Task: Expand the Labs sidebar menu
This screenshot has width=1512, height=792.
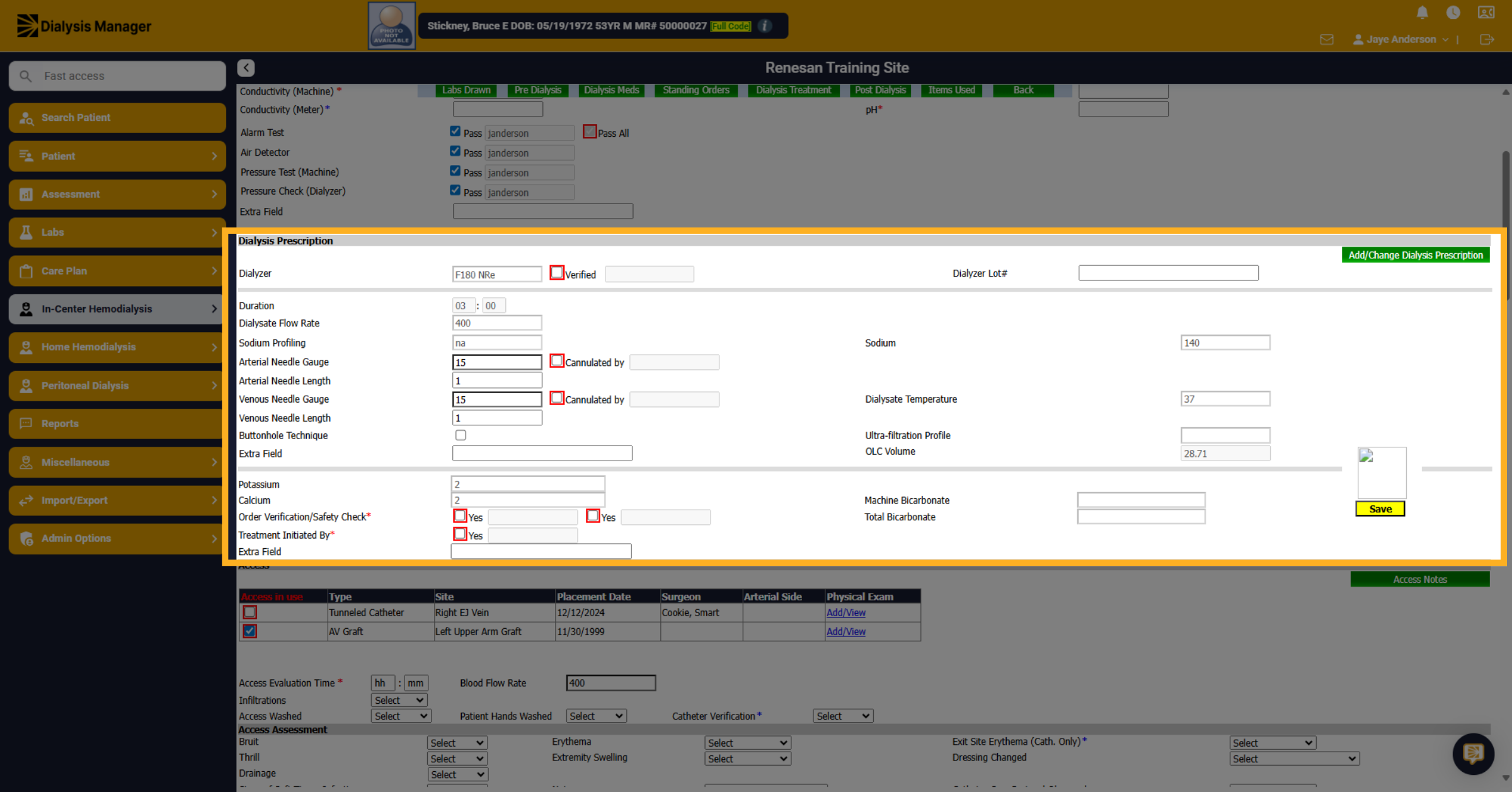Action: pyautogui.click(x=117, y=232)
